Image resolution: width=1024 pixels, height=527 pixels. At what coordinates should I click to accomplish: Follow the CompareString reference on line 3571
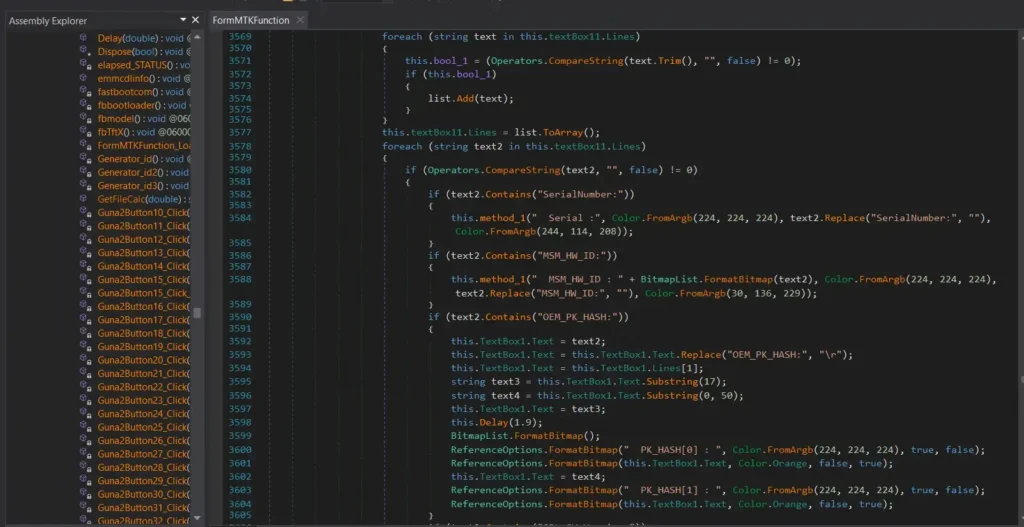(584, 61)
